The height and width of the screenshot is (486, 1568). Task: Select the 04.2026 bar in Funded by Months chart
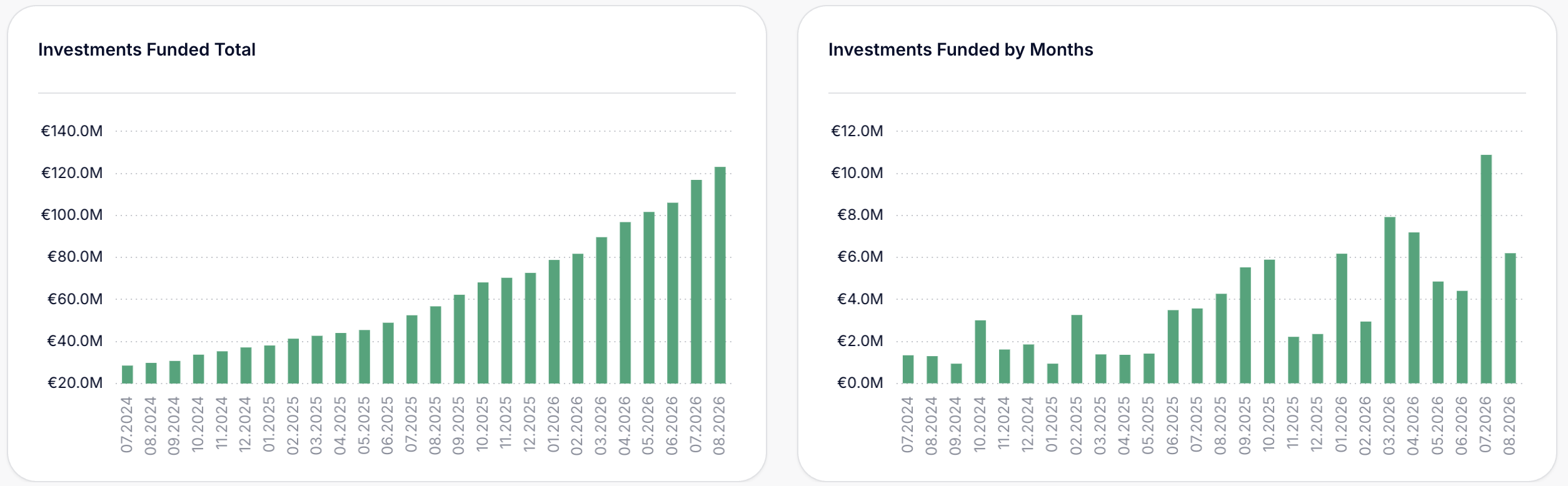[1414, 307]
